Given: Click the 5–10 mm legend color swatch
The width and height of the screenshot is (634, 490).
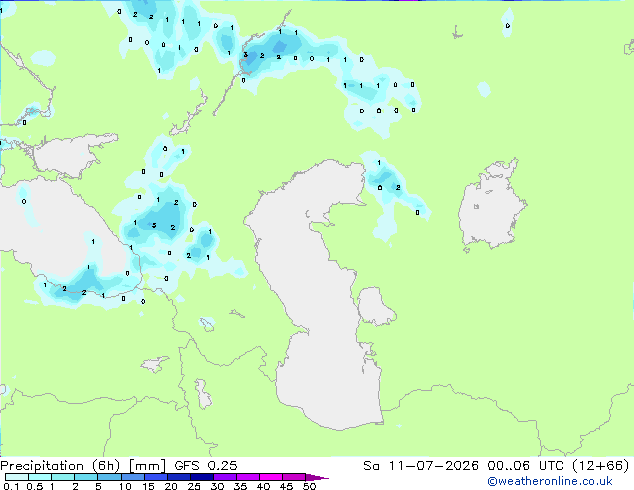Looking at the screenshot, I should [x=109, y=477].
